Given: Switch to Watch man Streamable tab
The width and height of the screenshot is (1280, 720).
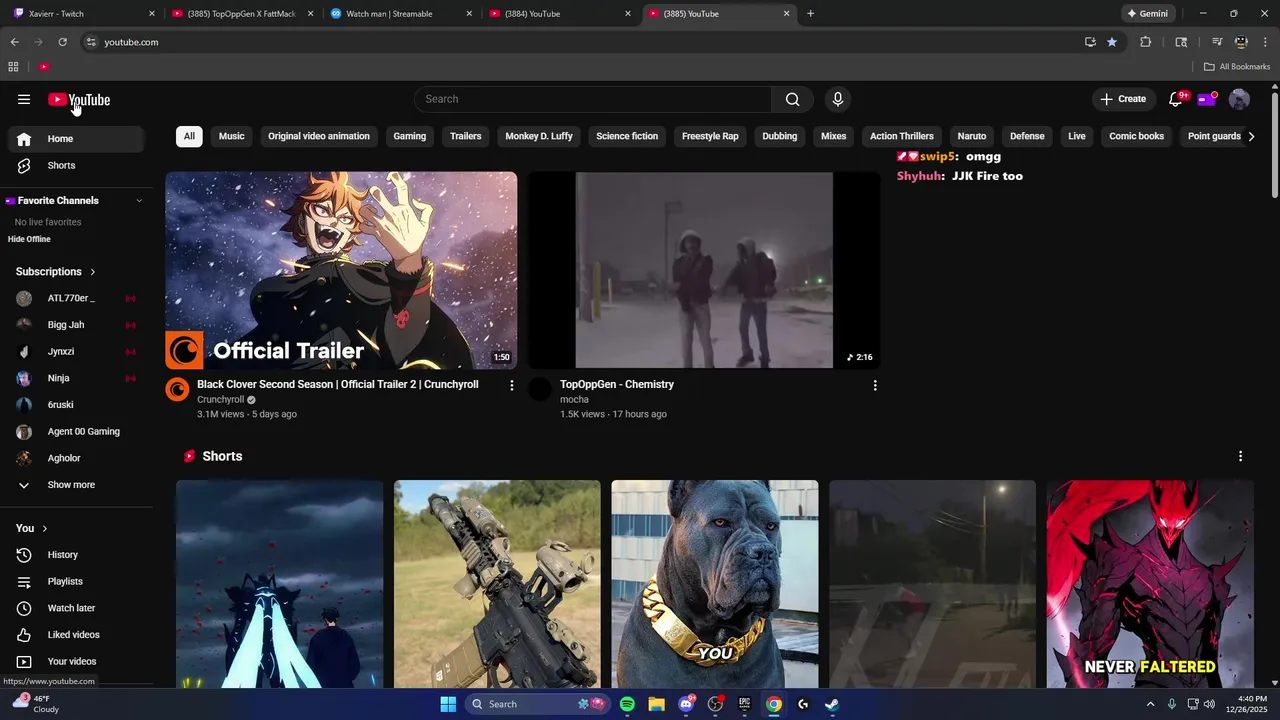Looking at the screenshot, I should coord(401,14).
